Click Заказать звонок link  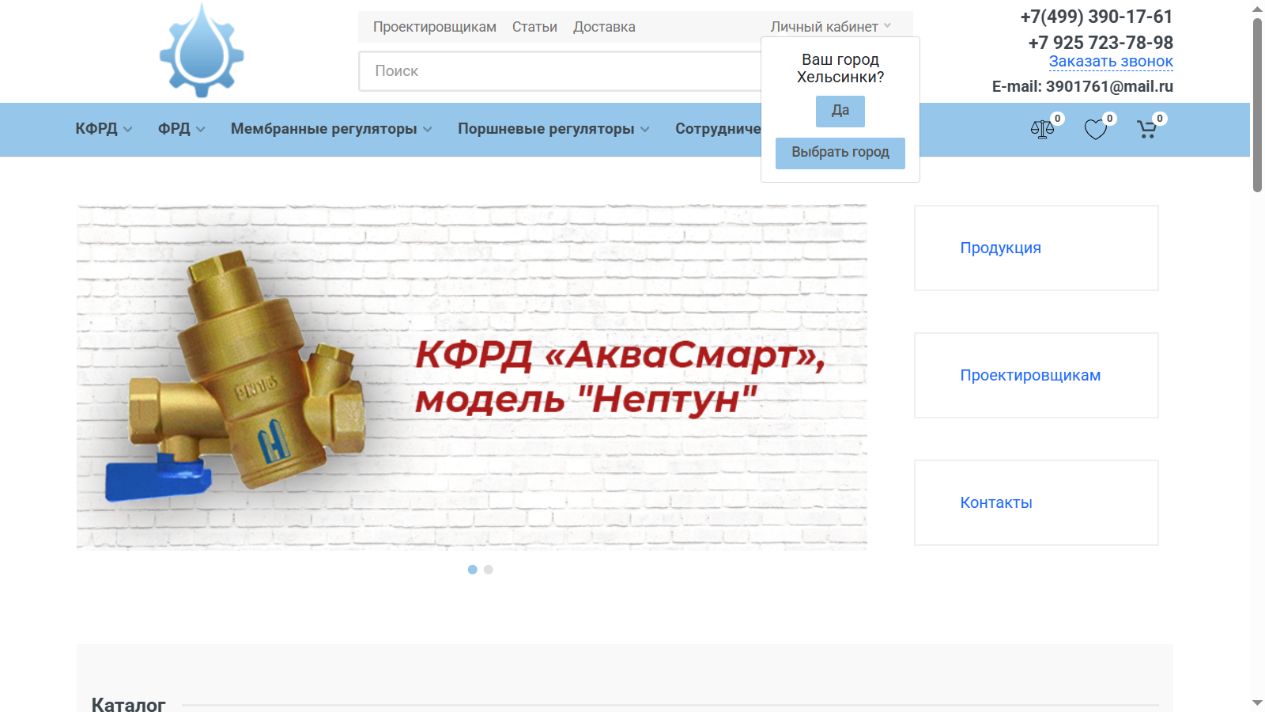pyautogui.click(x=1111, y=61)
